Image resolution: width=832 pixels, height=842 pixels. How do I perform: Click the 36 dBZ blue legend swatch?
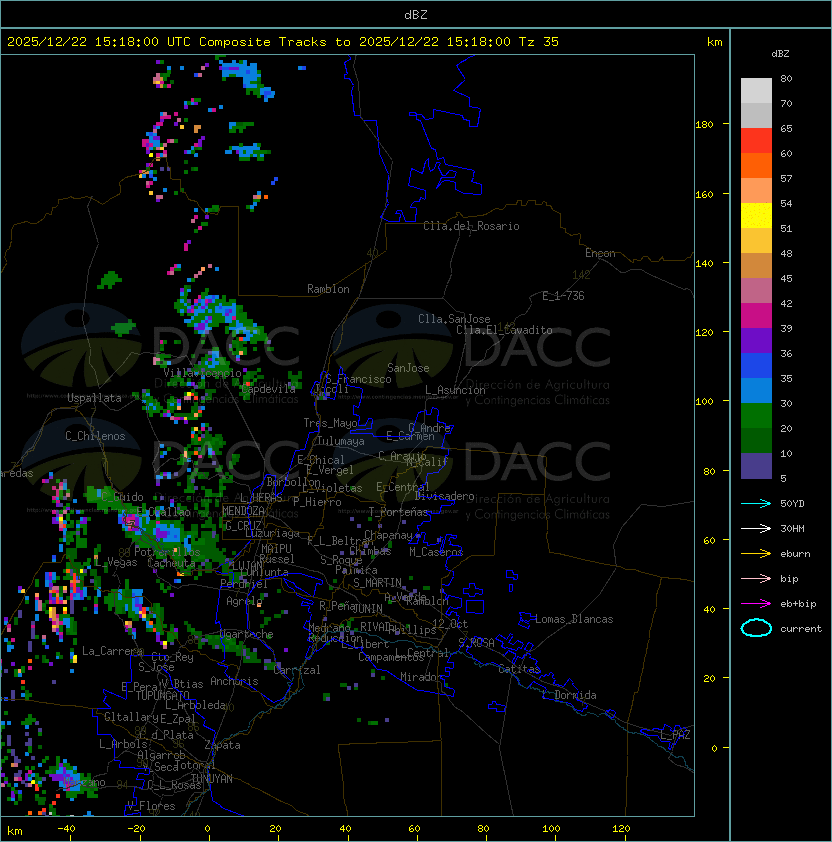tap(756, 365)
